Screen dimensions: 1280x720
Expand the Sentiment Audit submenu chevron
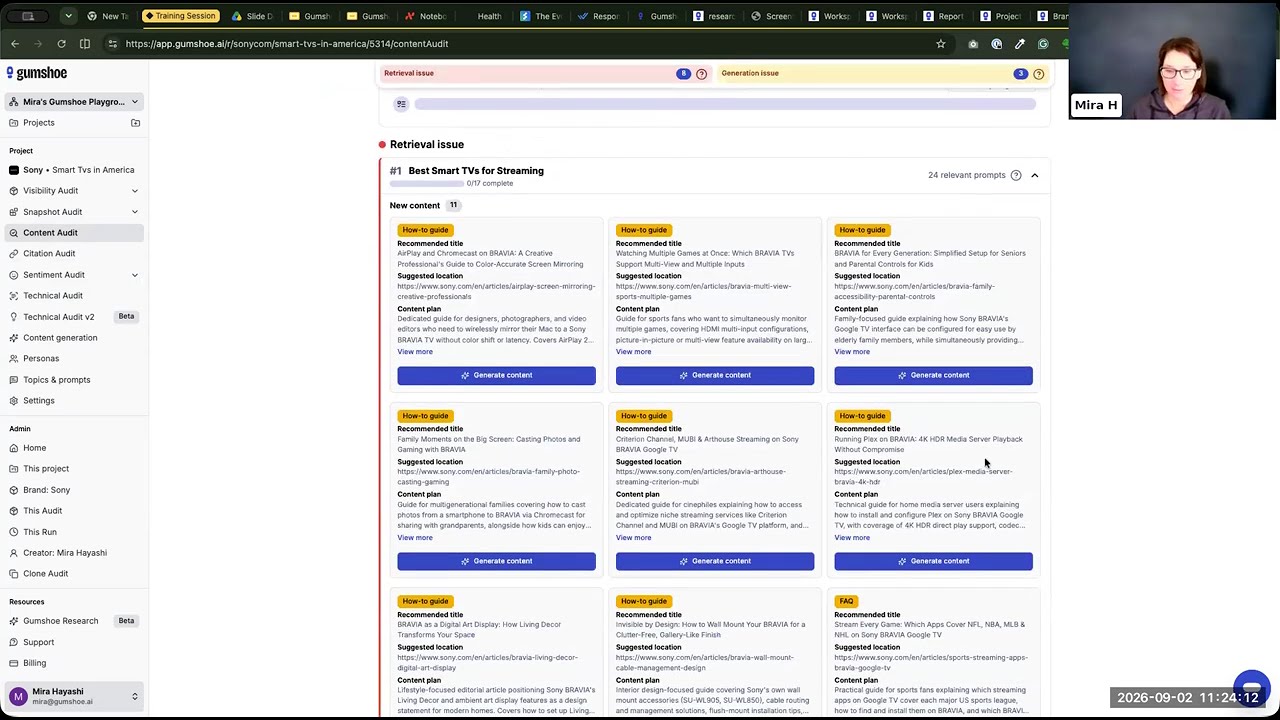pos(135,275)
